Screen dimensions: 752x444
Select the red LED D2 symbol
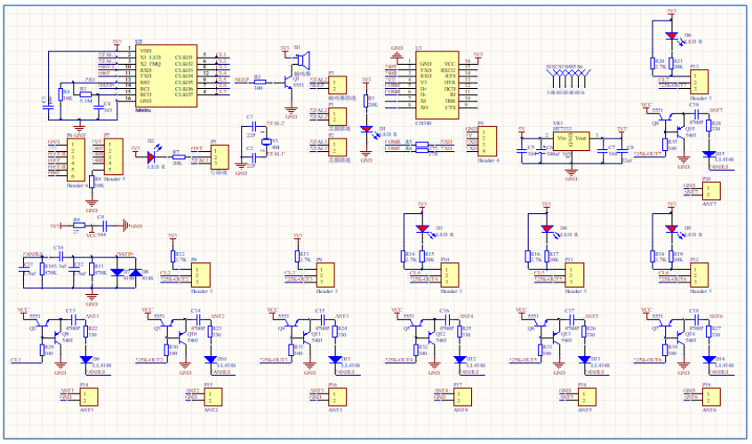point(153,156)
